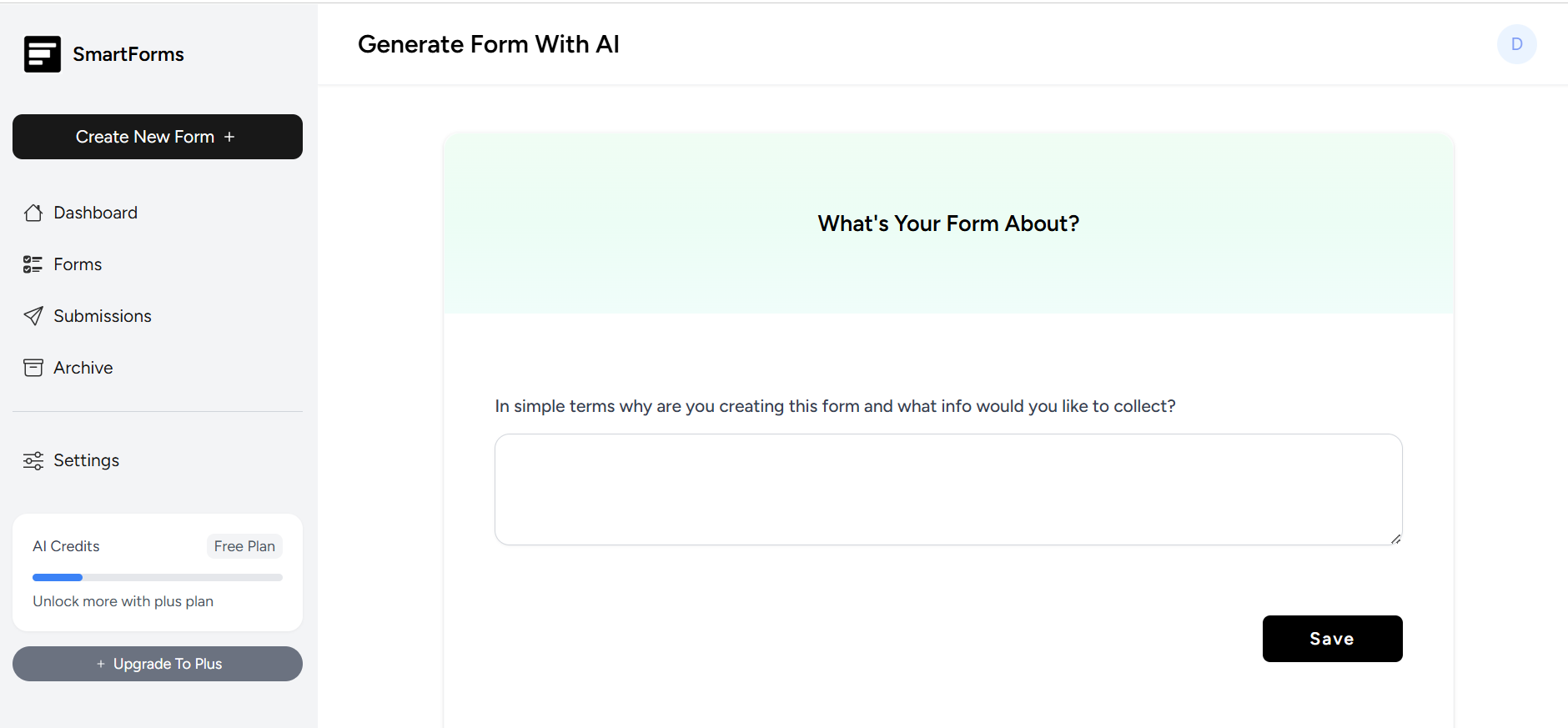Navigate to the Archive section
The height and width of the screenshot is (728, 1568).
[83, 367]
